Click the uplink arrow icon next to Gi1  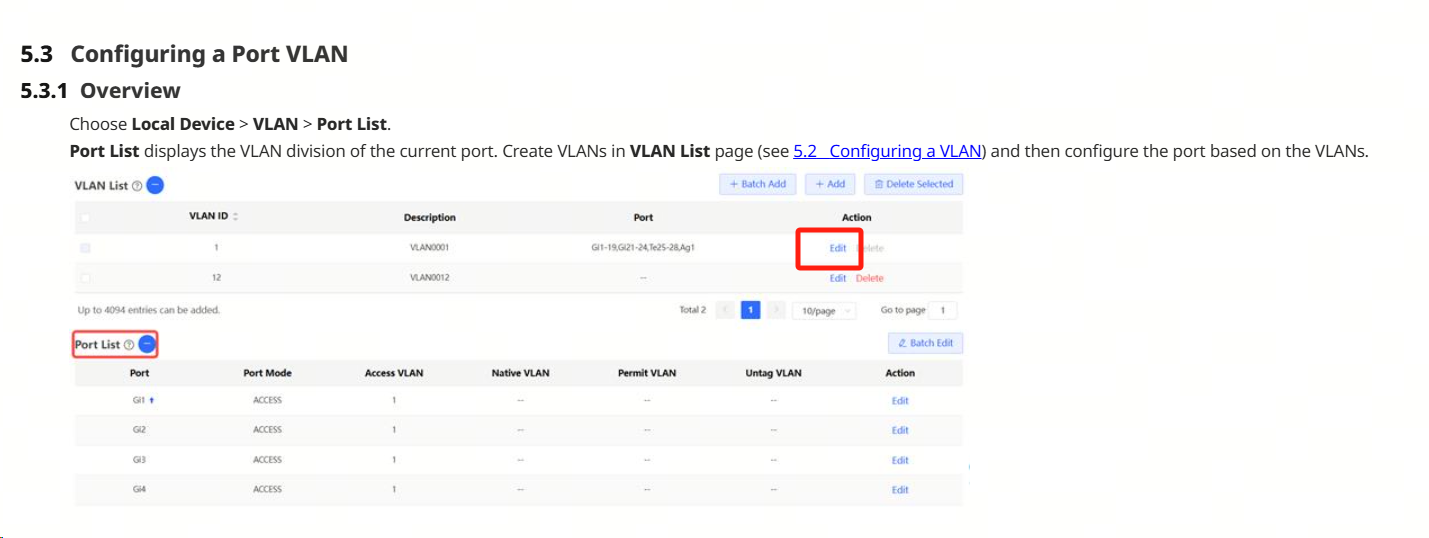[x=152, y=400]
